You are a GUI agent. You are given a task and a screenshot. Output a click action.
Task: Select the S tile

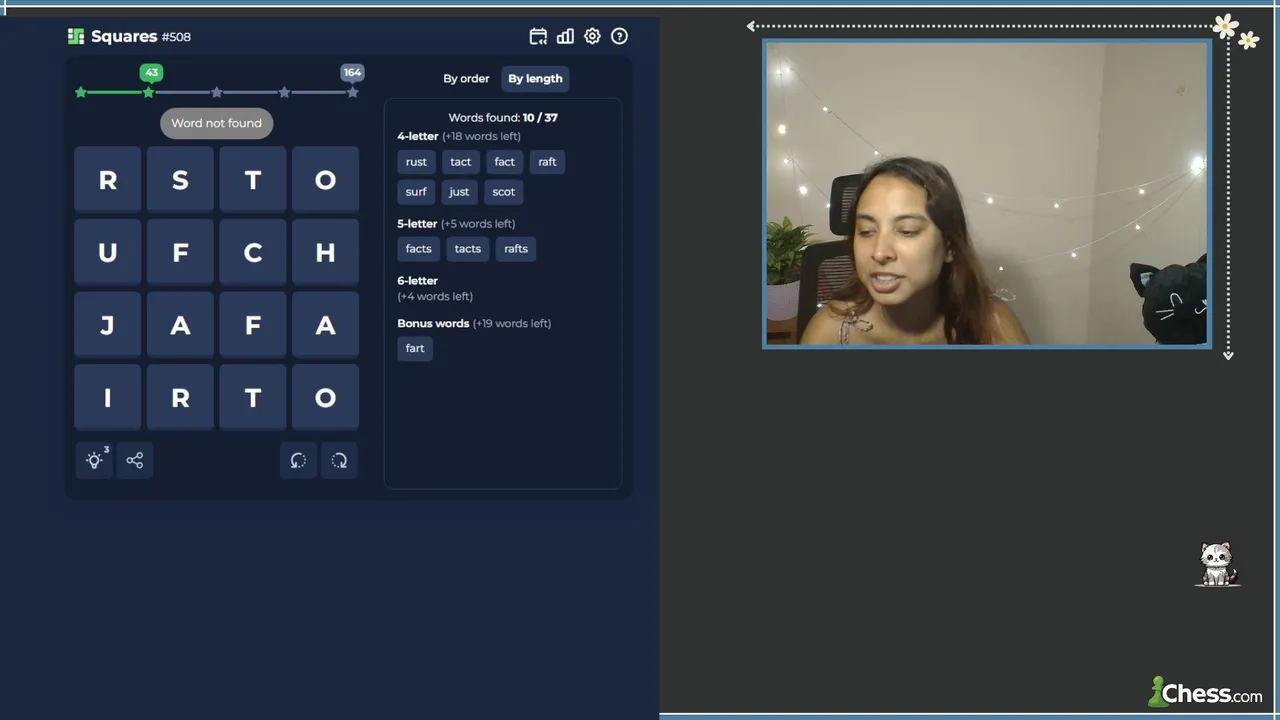tap(180, 180)
